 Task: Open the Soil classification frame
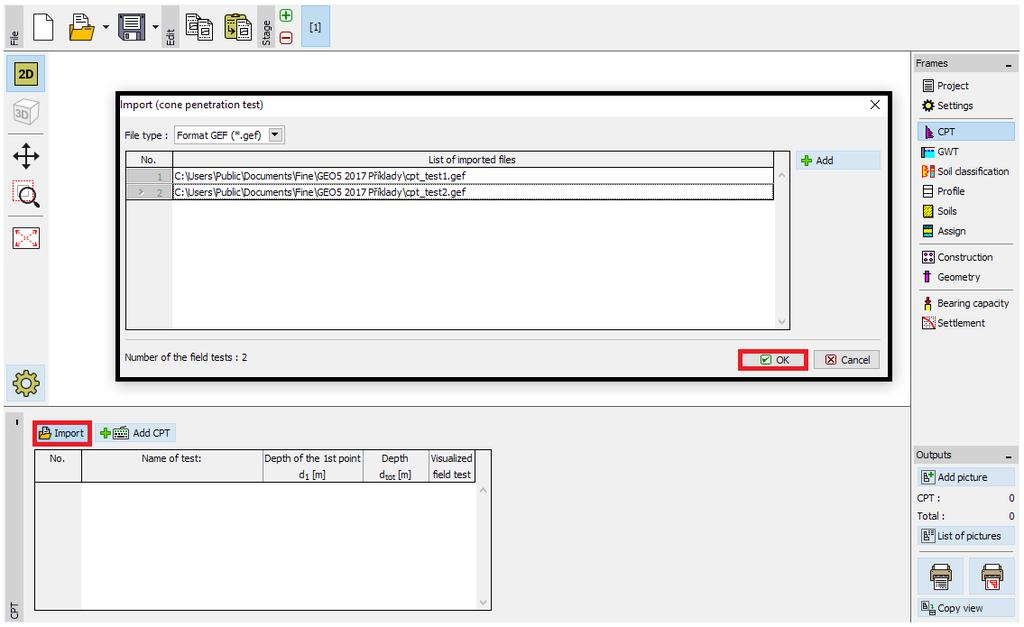pyautogui.click(x=967, y=172)
